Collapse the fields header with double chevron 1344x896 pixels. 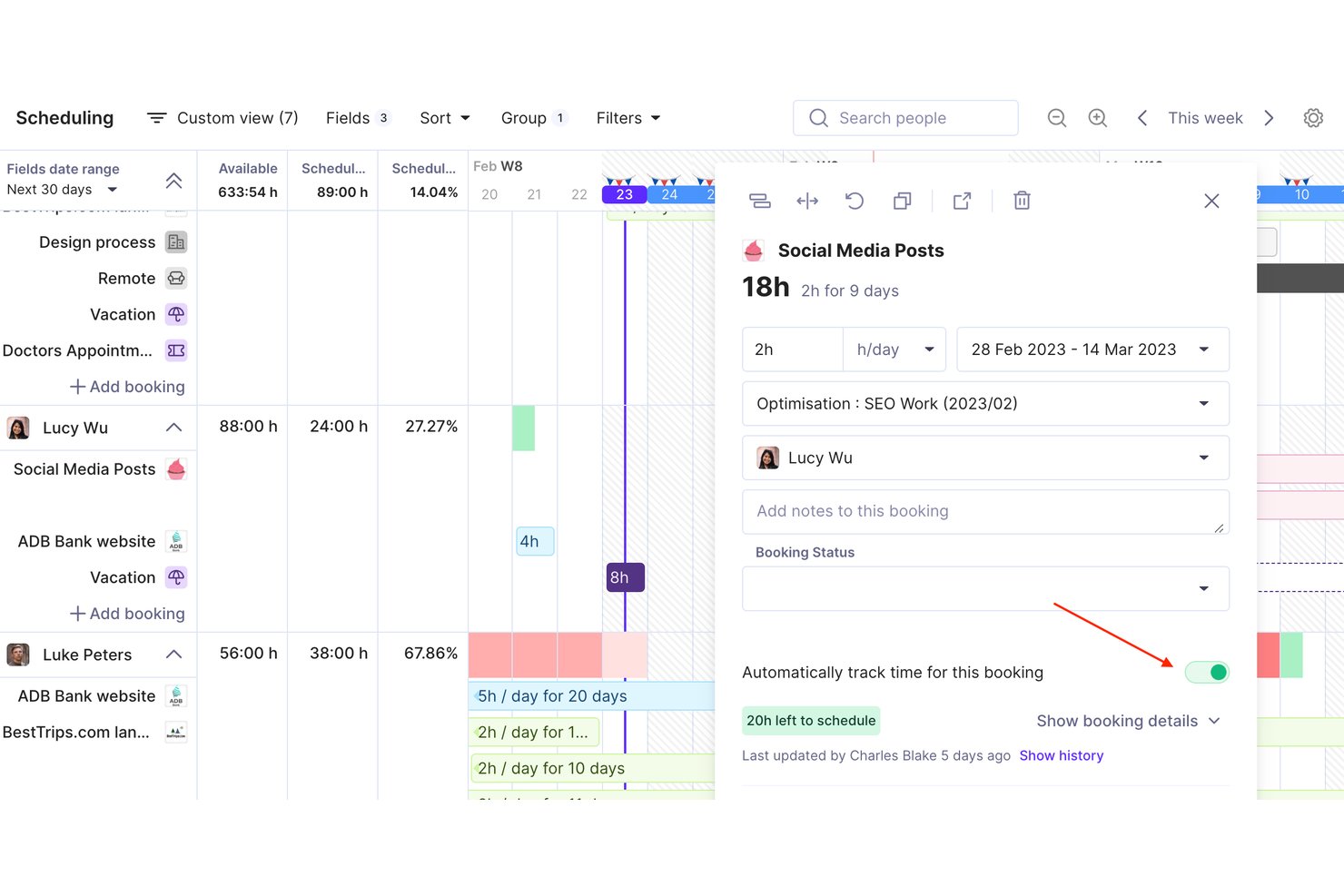tap(174, 181)
